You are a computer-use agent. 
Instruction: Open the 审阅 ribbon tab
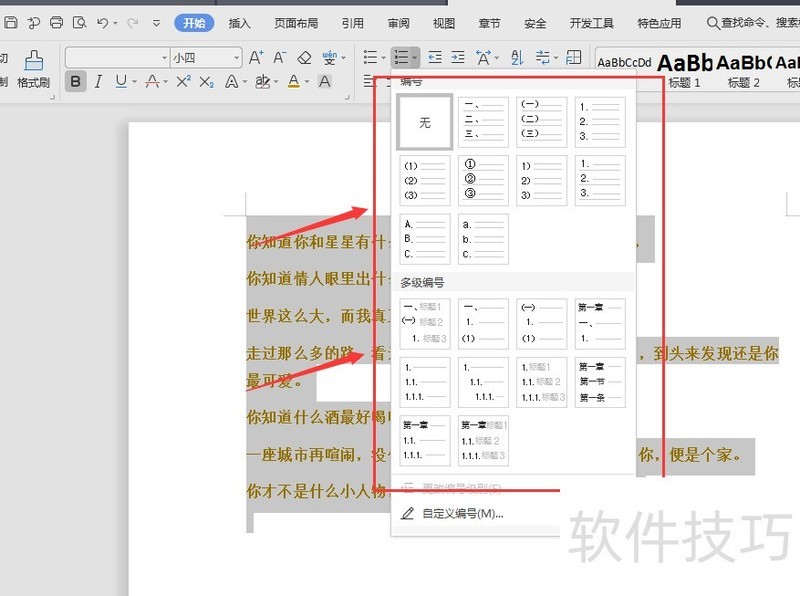398,23
